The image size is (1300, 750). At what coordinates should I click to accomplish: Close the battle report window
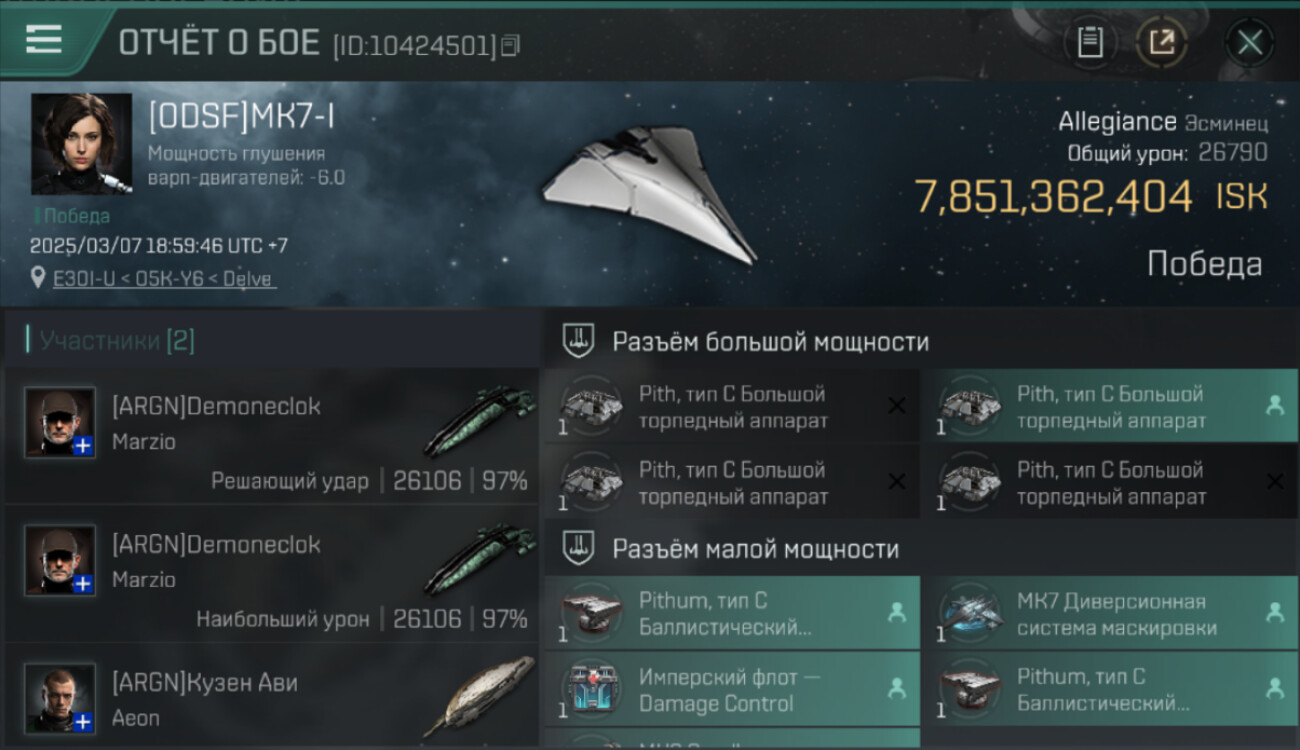(1250, 43)
